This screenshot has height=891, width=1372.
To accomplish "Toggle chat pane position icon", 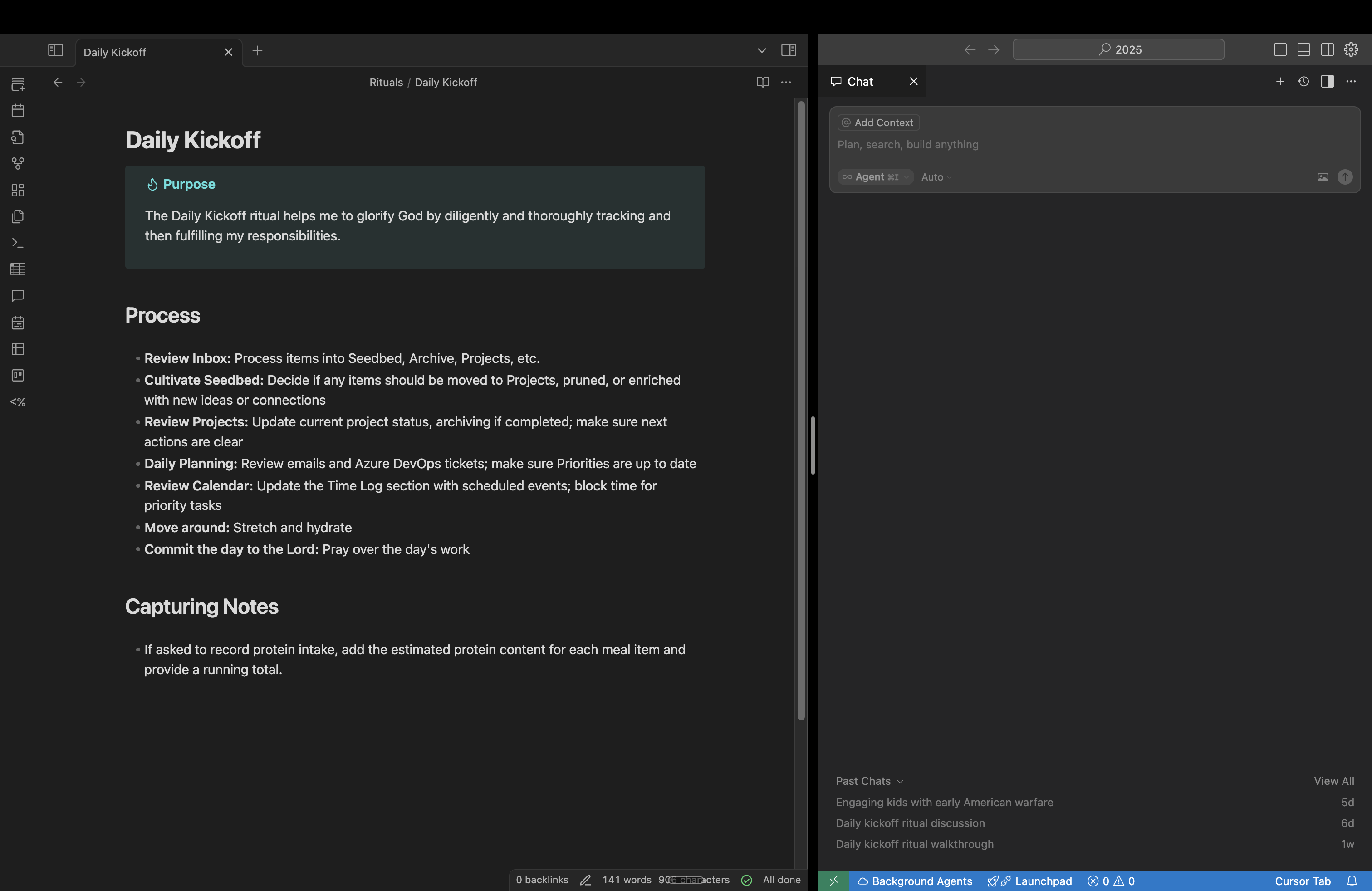I will [x=1328, y=81].
